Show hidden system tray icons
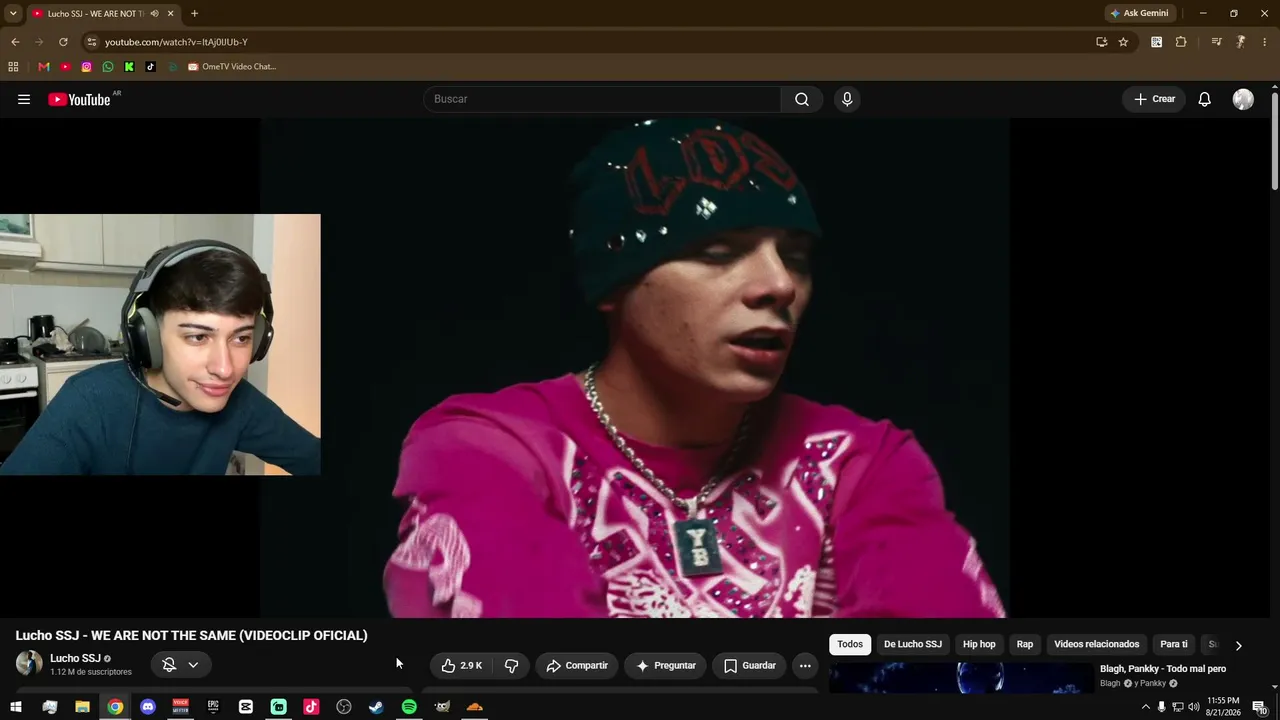Viewport: 1280px width, 720px height. (1145, 707)
